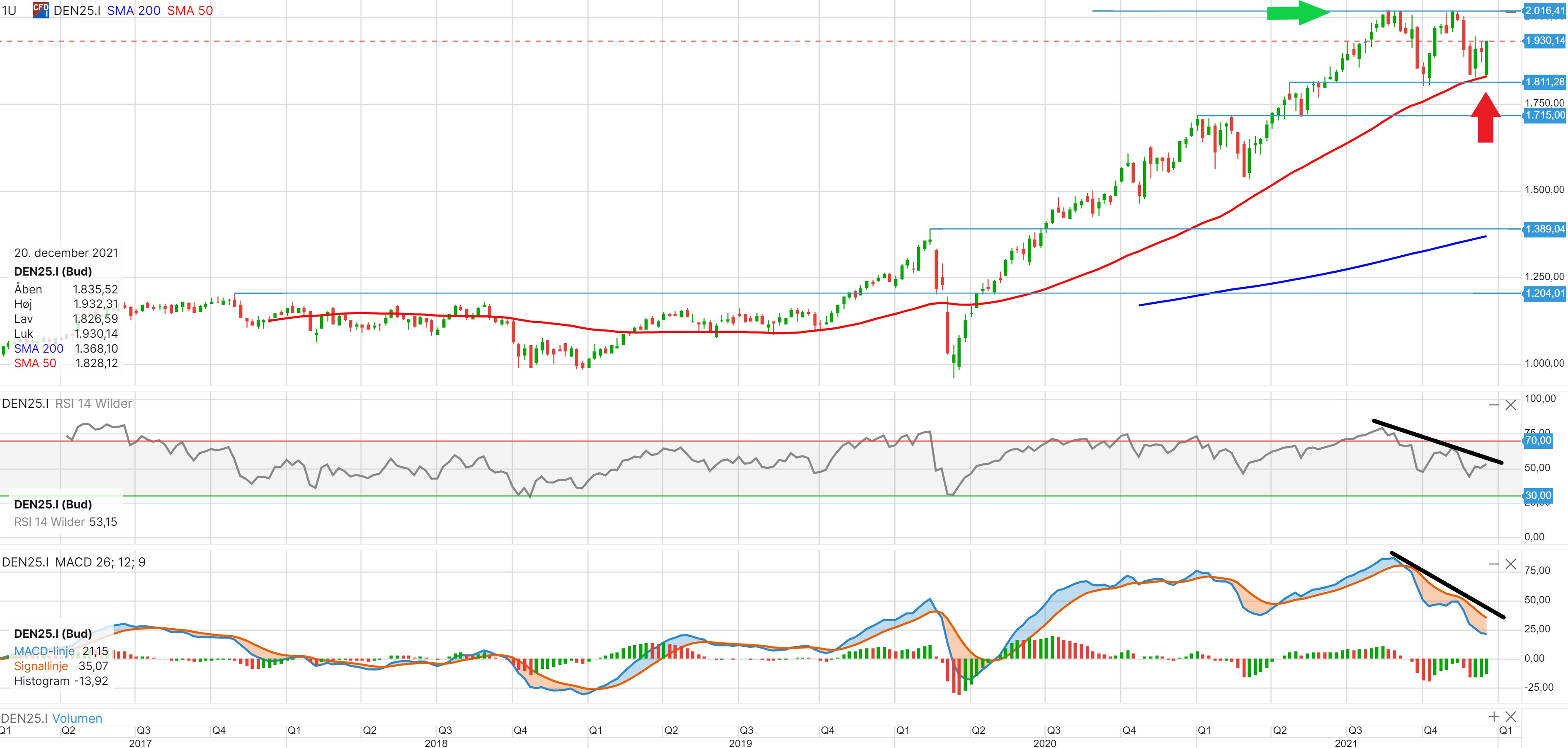The image size is (1568, 748).
Task: Click the Lav value 1.826,59
Action: click(x=96, y=319)
